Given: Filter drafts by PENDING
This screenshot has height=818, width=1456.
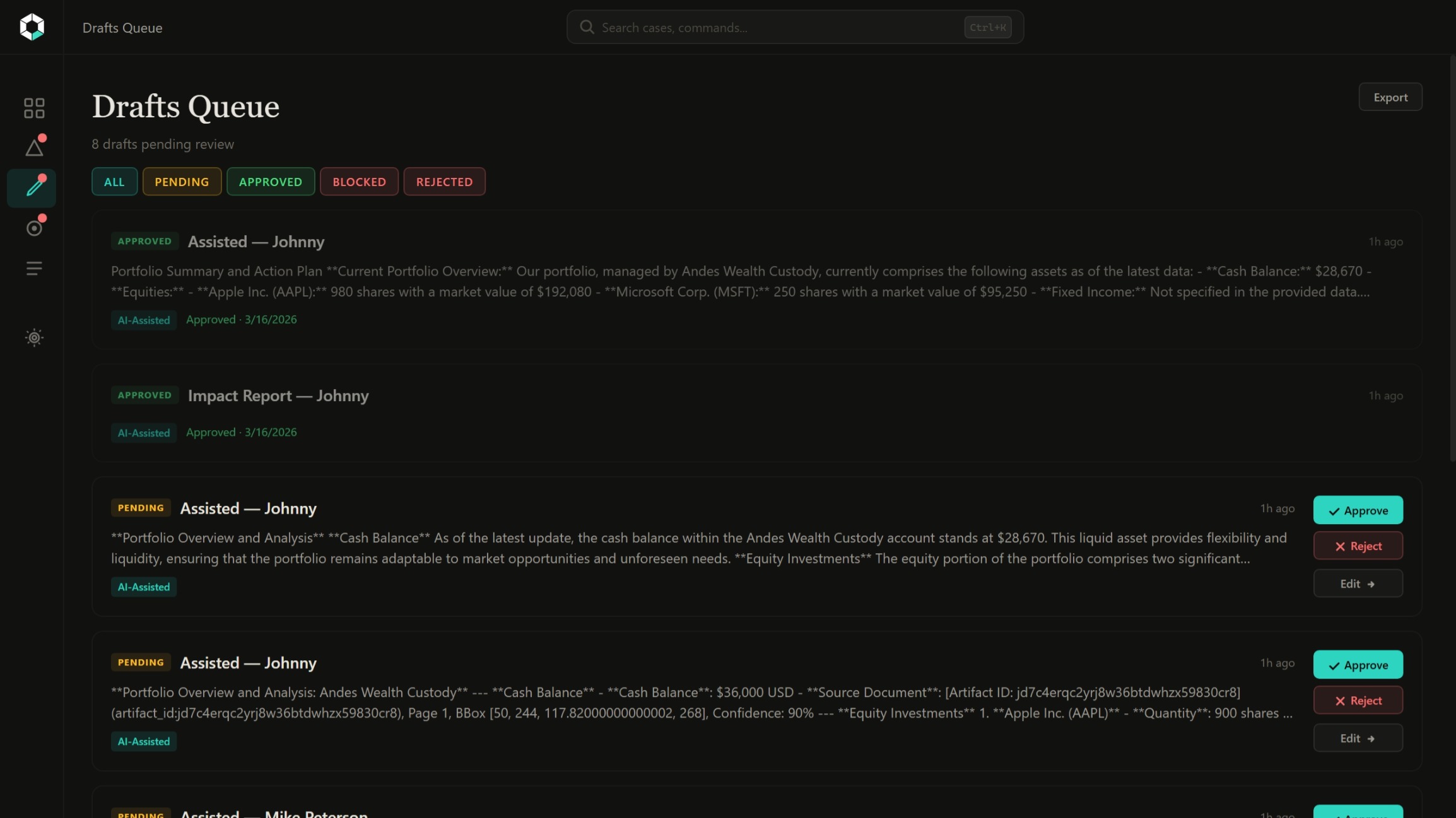Looking at the screenshot, I should coord(182,182).
